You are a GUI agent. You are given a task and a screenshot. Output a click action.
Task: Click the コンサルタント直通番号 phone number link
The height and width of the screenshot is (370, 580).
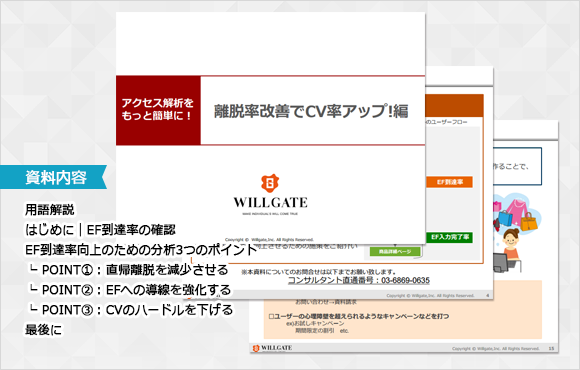(x=359, y=280)
